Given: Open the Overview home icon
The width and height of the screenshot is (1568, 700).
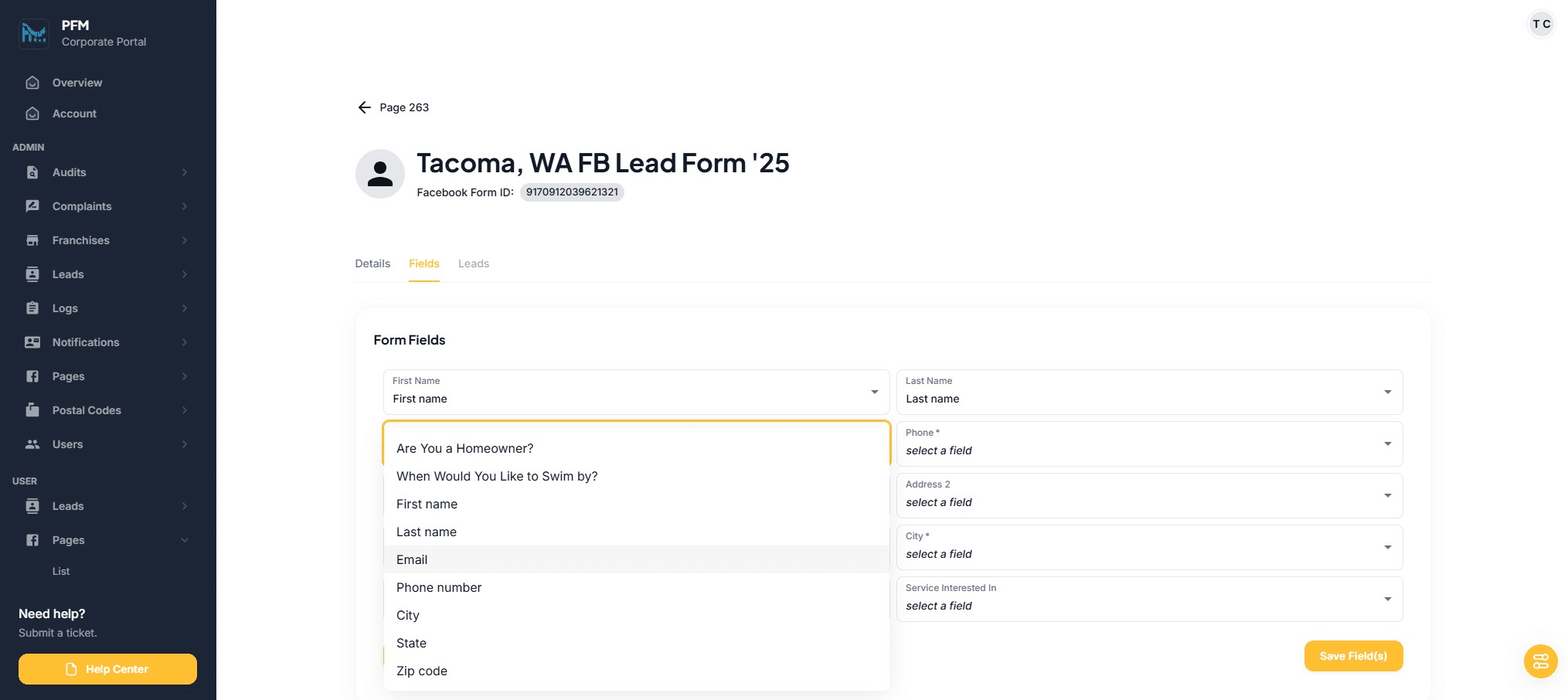Looking at the screenshot, I should tap(32, 83).
